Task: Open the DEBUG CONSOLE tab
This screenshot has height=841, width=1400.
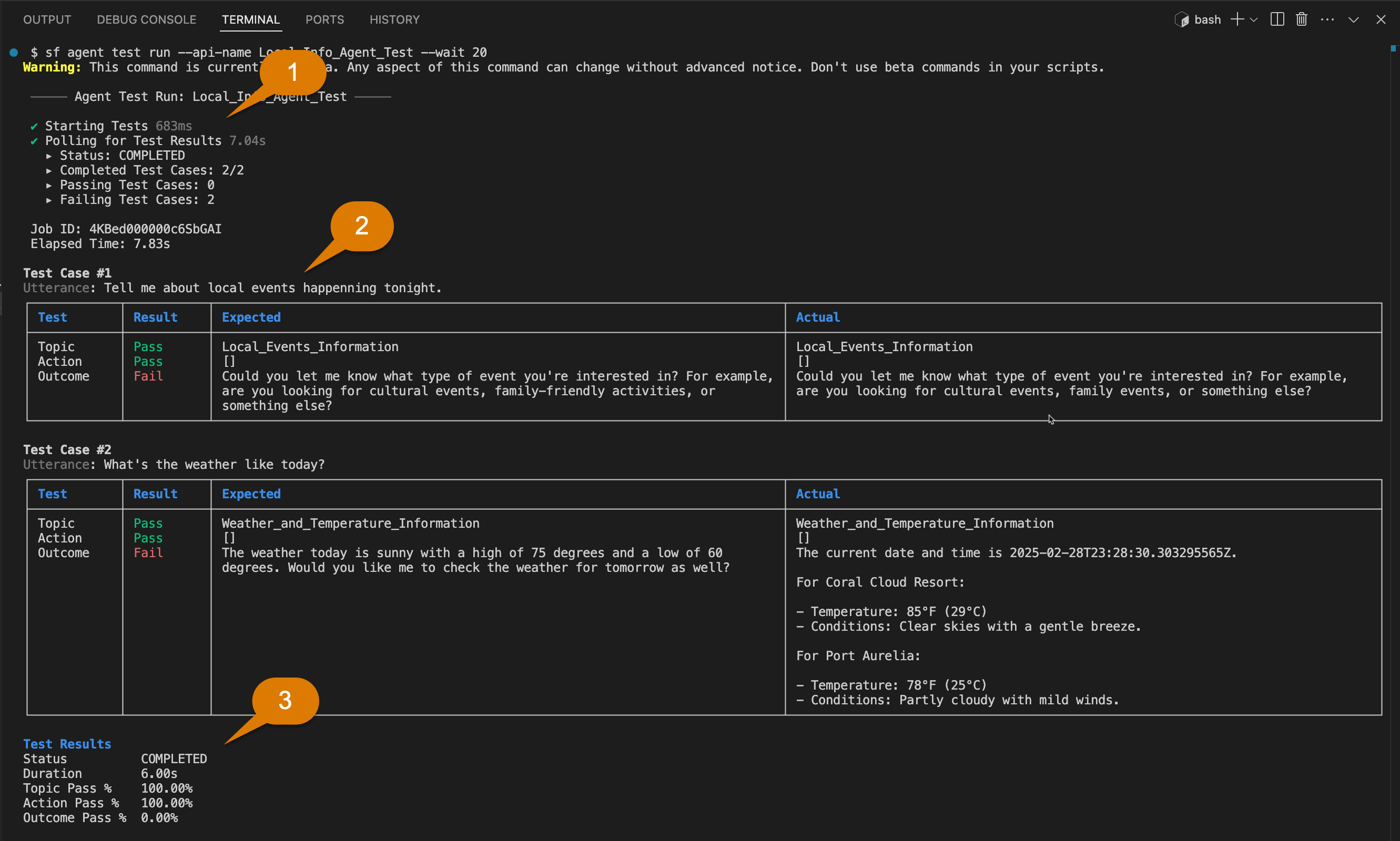Action: pos(146,19)
